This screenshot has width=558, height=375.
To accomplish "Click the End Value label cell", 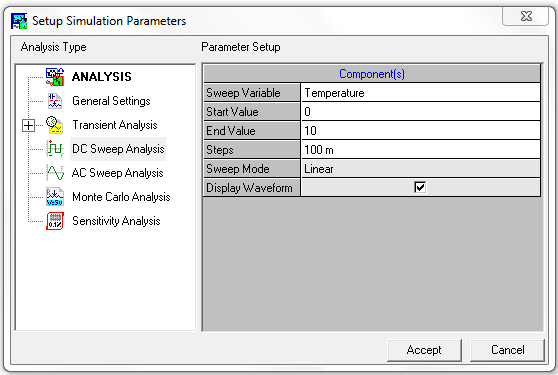I will click(252, 131).
